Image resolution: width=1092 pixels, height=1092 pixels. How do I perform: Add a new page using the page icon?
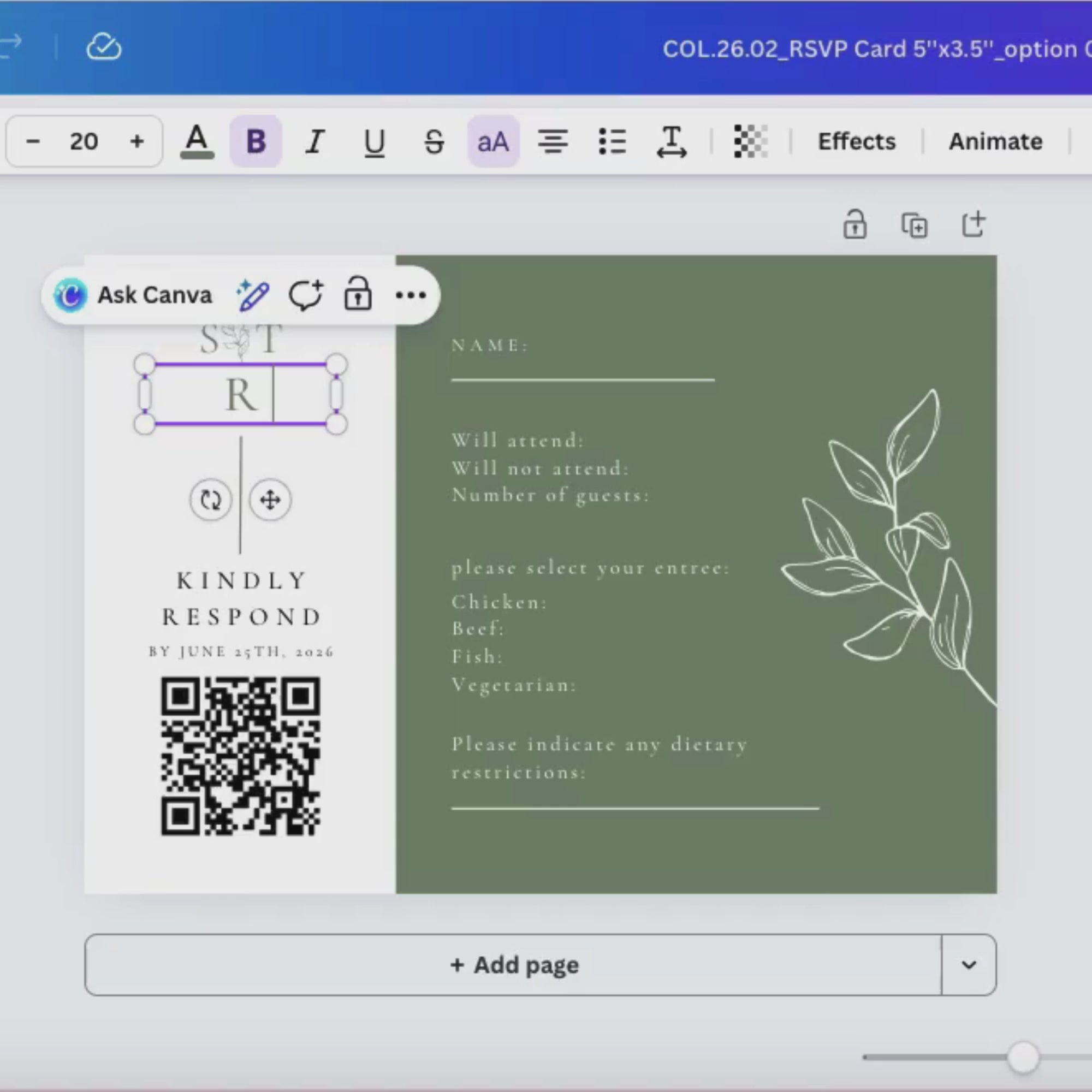(x=974, y=224)
